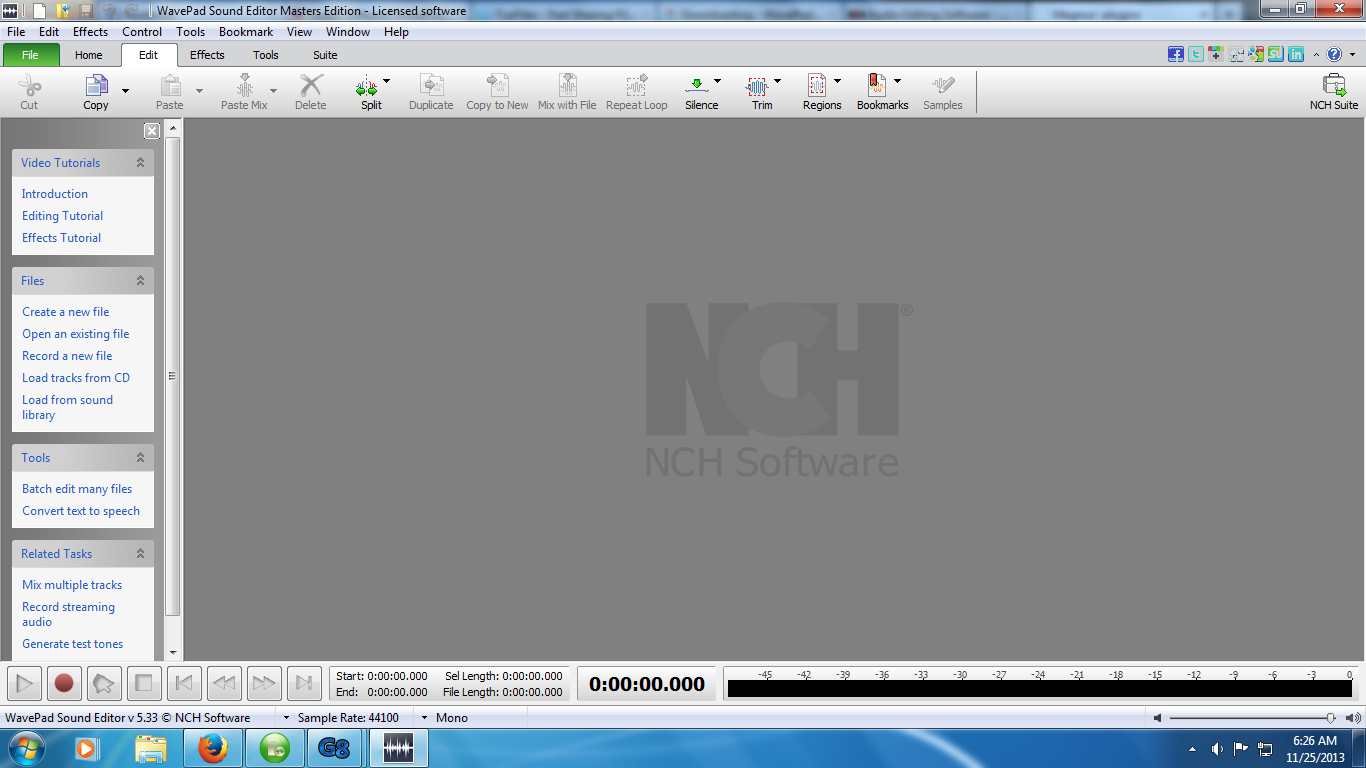The height and width of the screenshot is (768, 1366).
Task: Collapse the Video Tutorials section
Action: [x=140, y=162]
